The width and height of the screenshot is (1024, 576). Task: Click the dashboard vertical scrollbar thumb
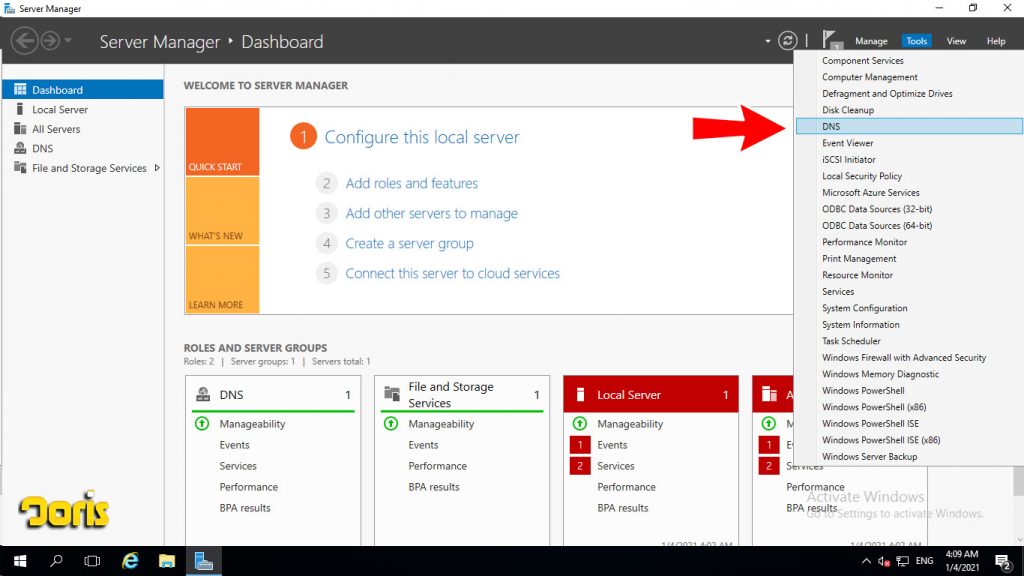(x=1018, y=481)
